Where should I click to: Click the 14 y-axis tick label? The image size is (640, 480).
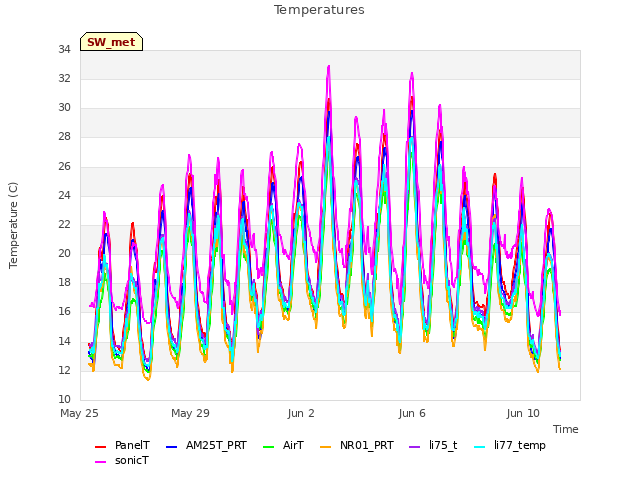64,341
